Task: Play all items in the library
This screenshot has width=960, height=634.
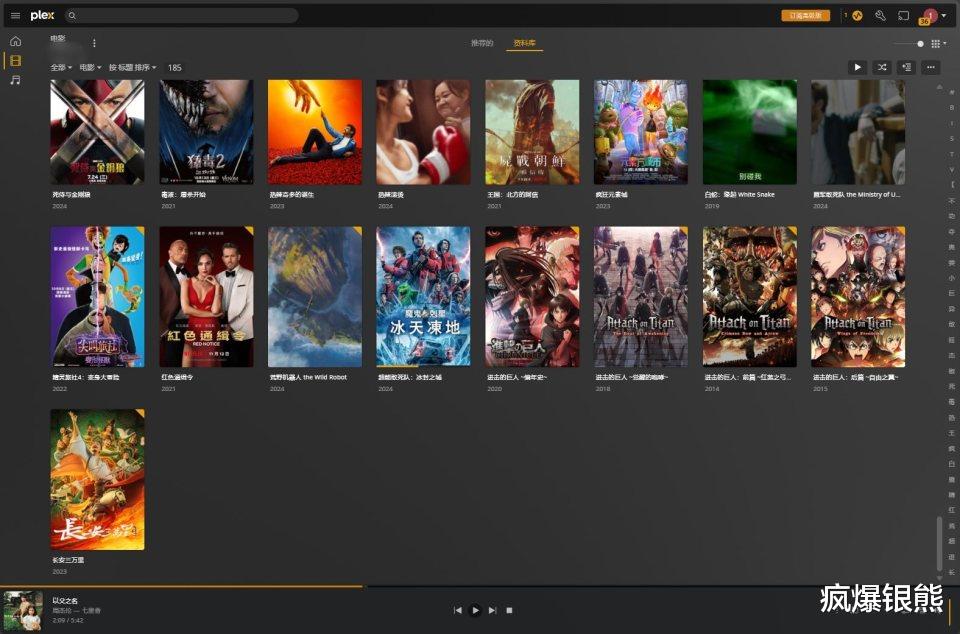Action: (x=857, y=67)
